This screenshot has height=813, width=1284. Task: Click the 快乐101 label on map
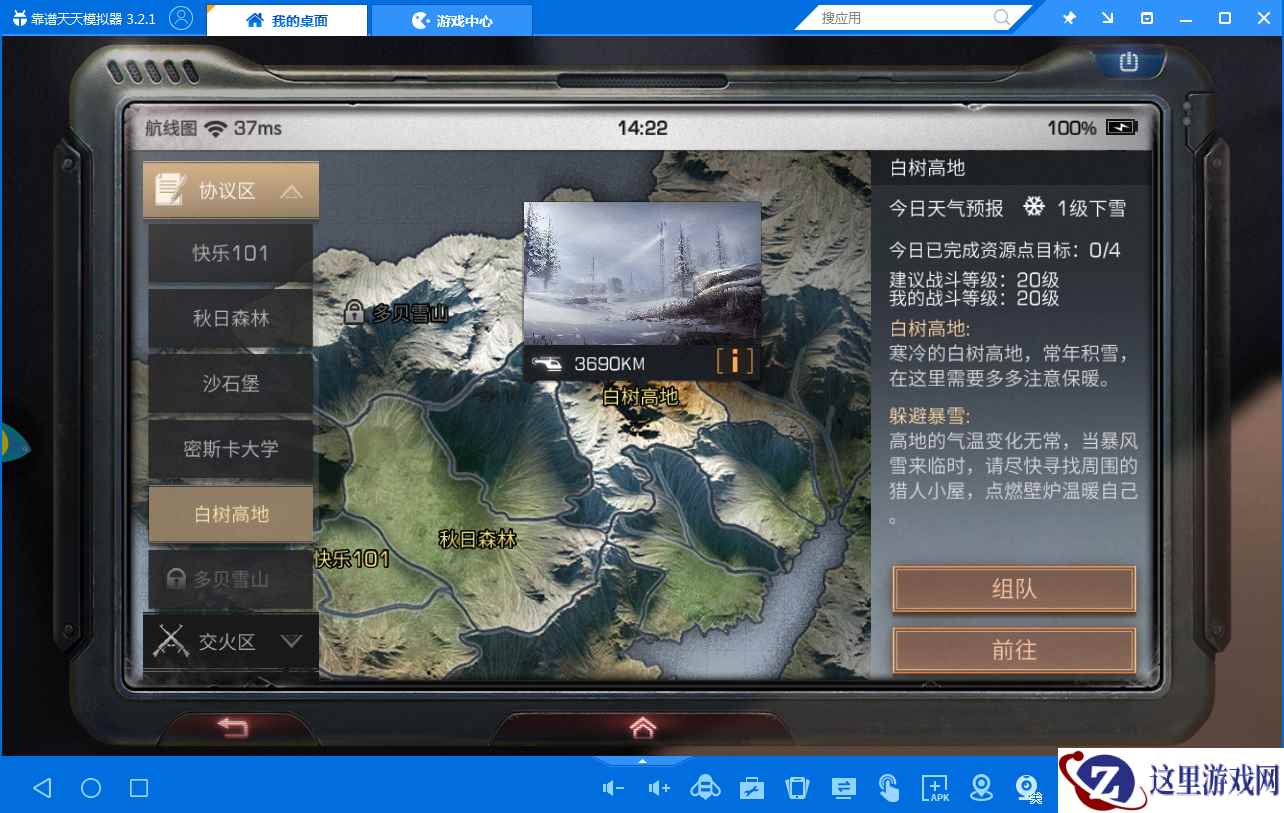click(352, 559)
